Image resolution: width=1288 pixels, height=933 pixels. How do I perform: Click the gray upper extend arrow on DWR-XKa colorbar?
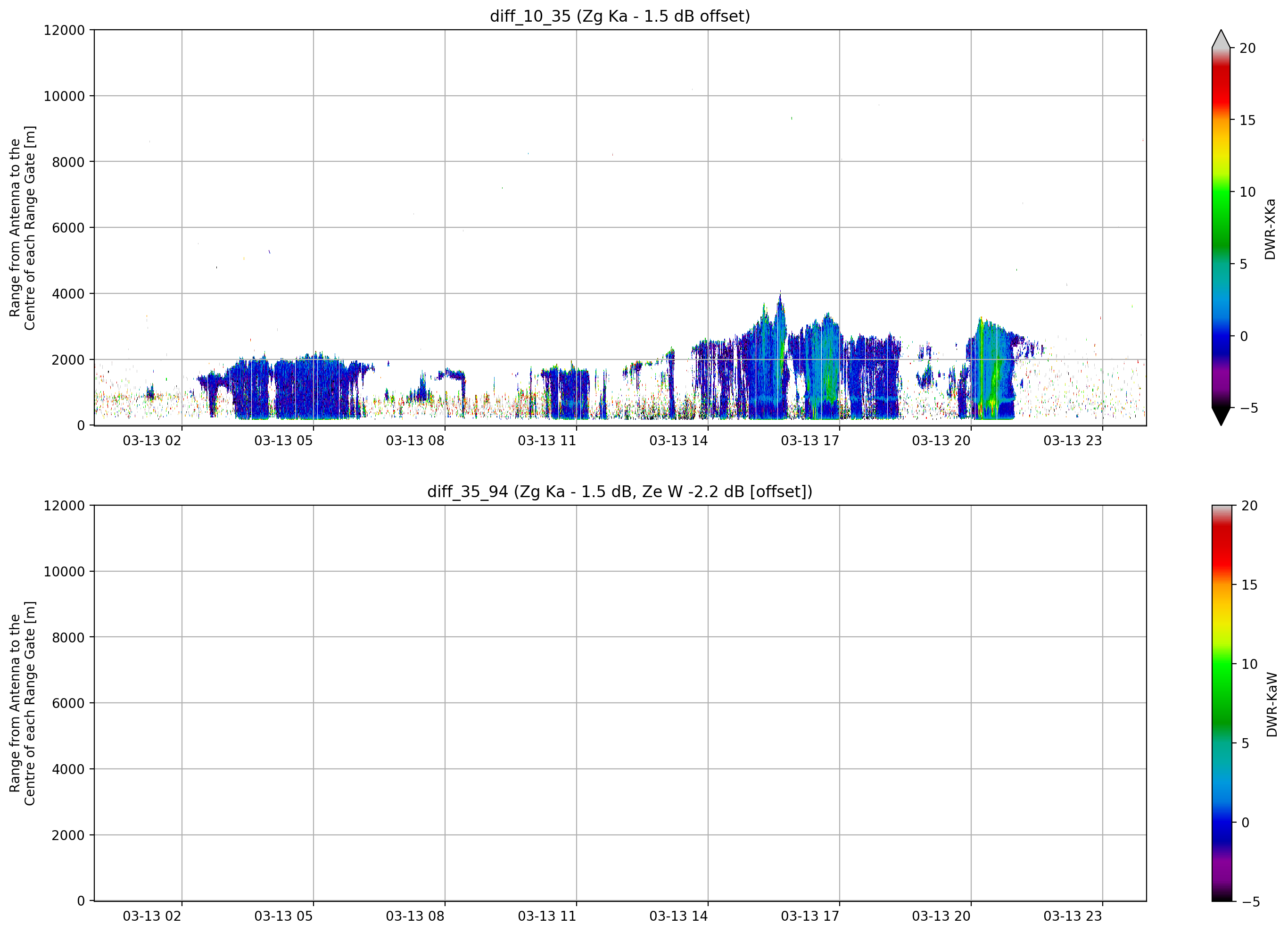pyautogui.click(x=1221, y=39)
